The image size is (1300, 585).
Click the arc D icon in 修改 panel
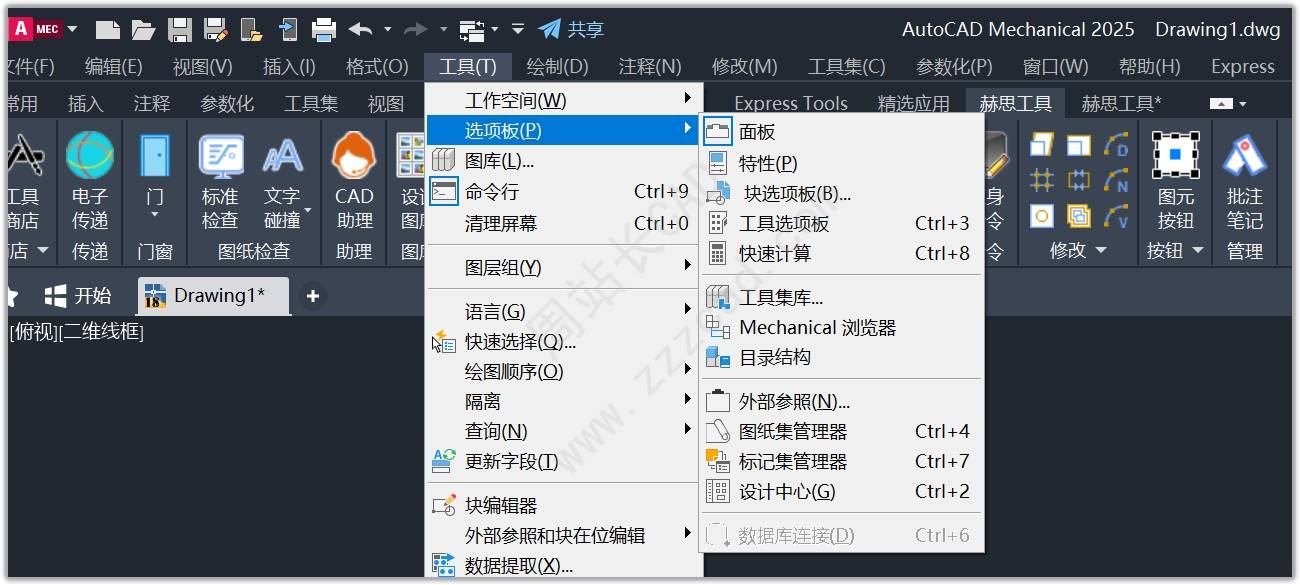pyautogui.click(x=1117, y=145)
